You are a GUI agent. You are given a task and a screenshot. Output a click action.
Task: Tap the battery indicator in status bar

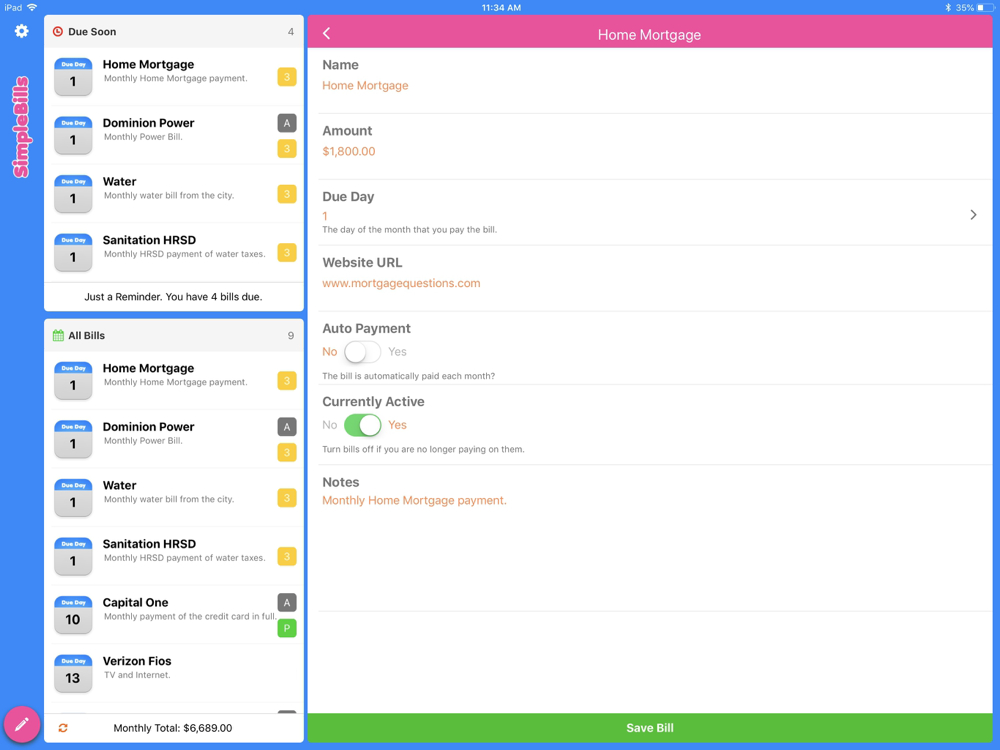click(985, 8)
